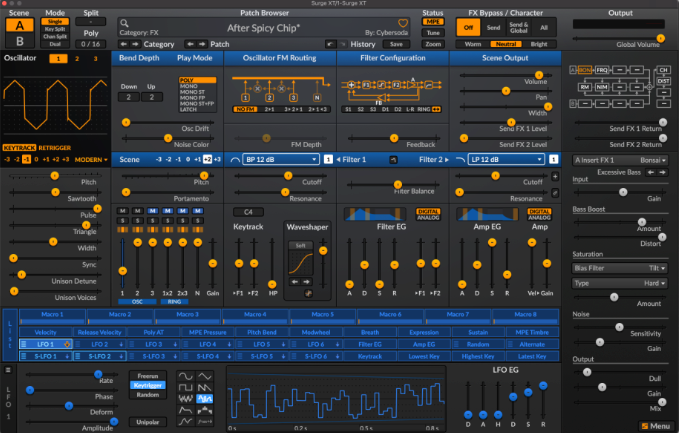This screenshot has height=433, width=679.
Task: Open patch search with the magnifier icon
Action: (124, 23)
